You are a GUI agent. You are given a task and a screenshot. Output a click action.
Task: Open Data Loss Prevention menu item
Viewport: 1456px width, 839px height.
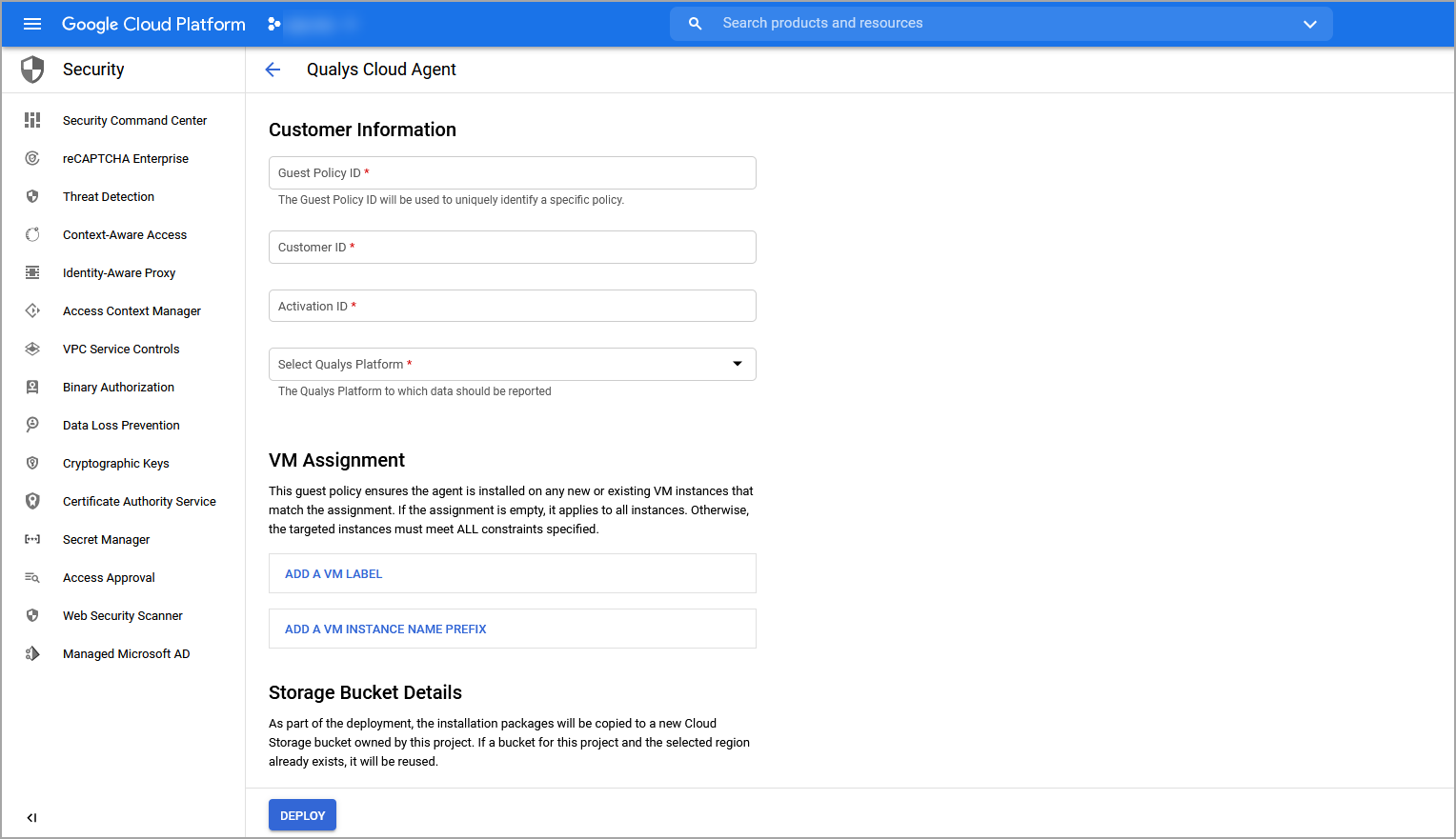pos(123,425)
